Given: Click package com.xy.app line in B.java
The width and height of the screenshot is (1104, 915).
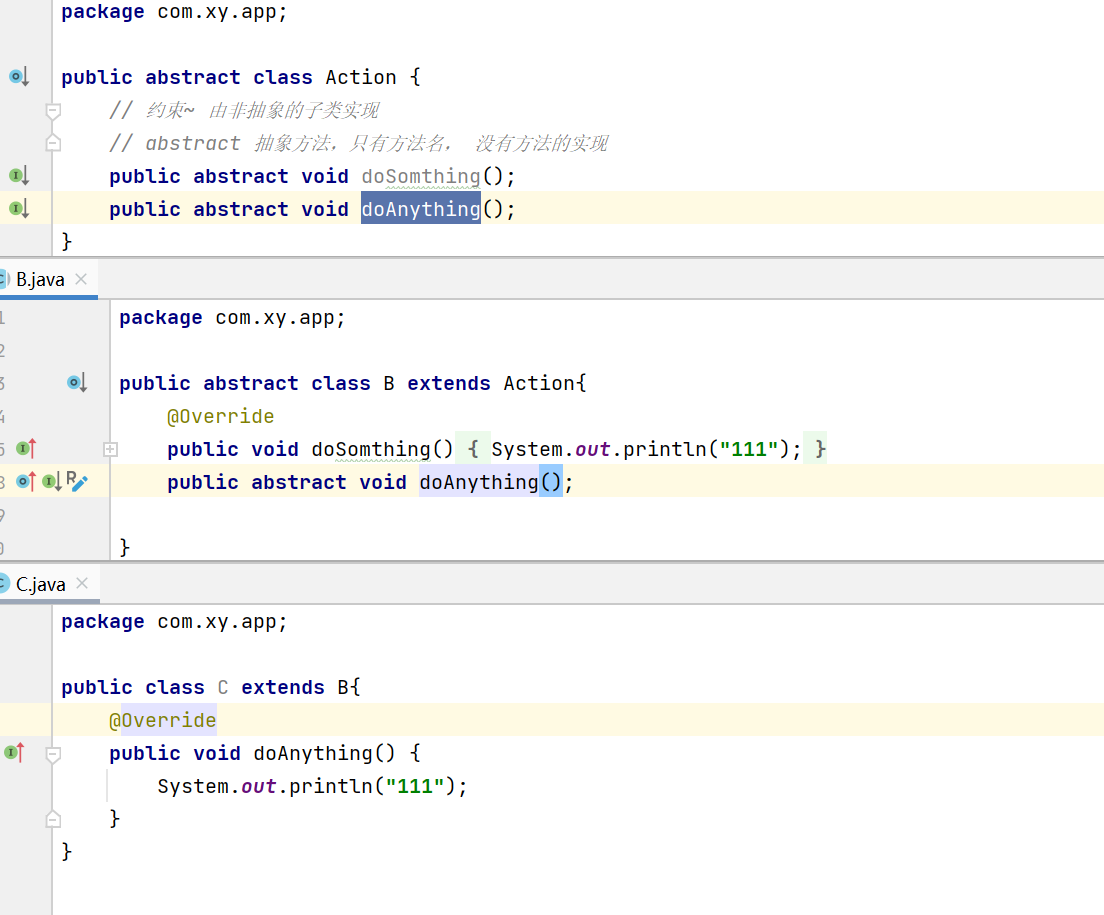Looking at the screenshot, I should [x=232, y=318].
